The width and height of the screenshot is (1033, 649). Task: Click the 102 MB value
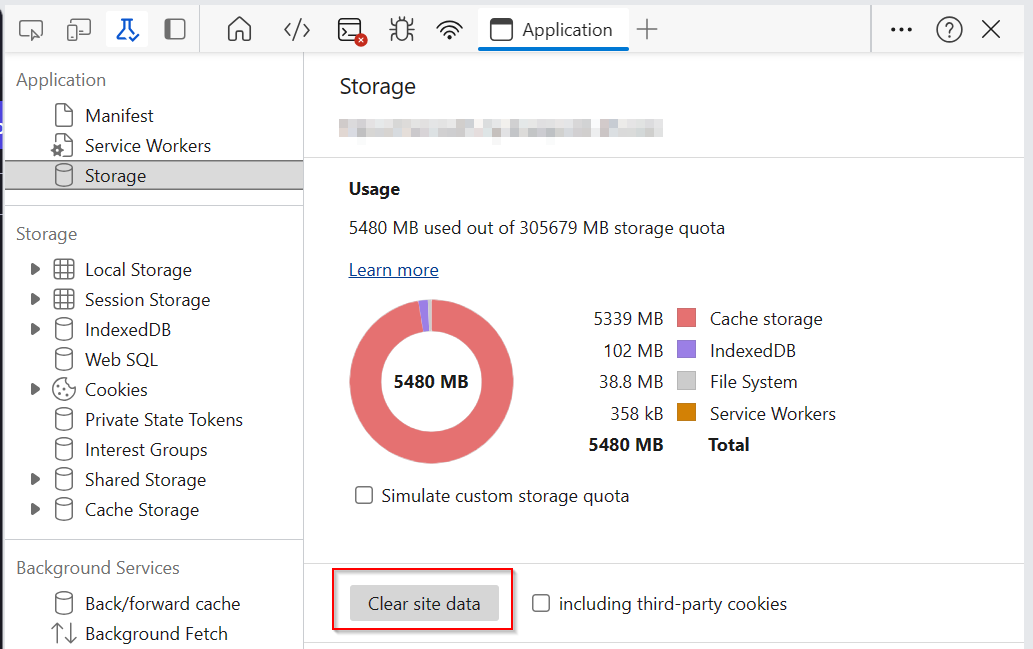pos(633,350)
